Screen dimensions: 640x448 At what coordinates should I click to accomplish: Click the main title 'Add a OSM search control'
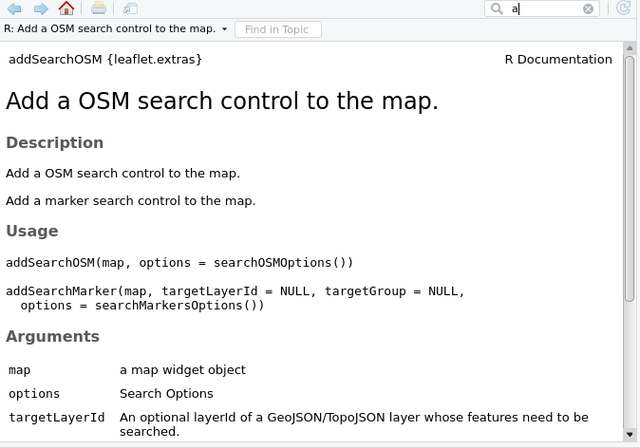pos(222,101)
